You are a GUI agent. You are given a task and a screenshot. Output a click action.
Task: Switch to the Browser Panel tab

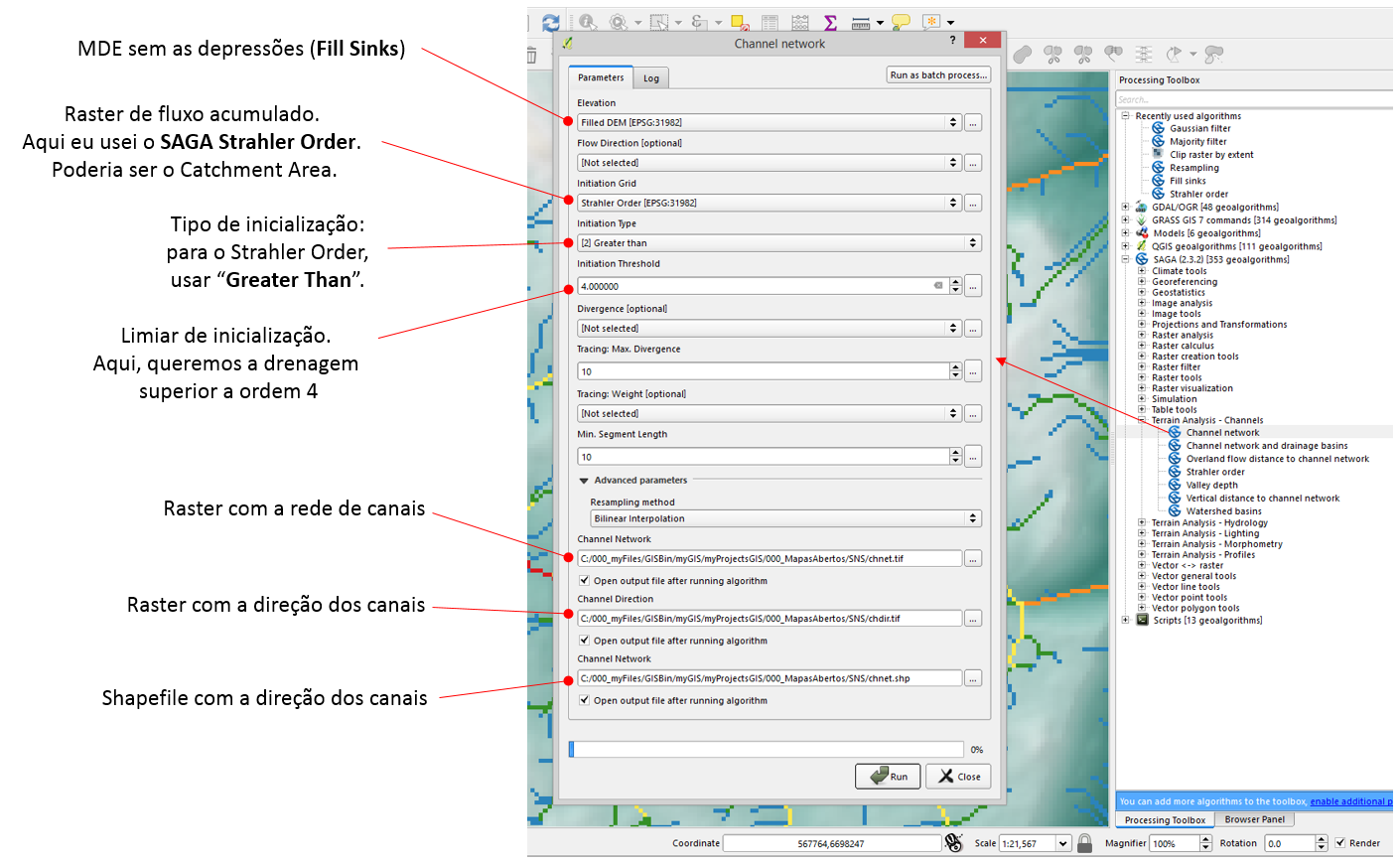tap(1254, 820)
